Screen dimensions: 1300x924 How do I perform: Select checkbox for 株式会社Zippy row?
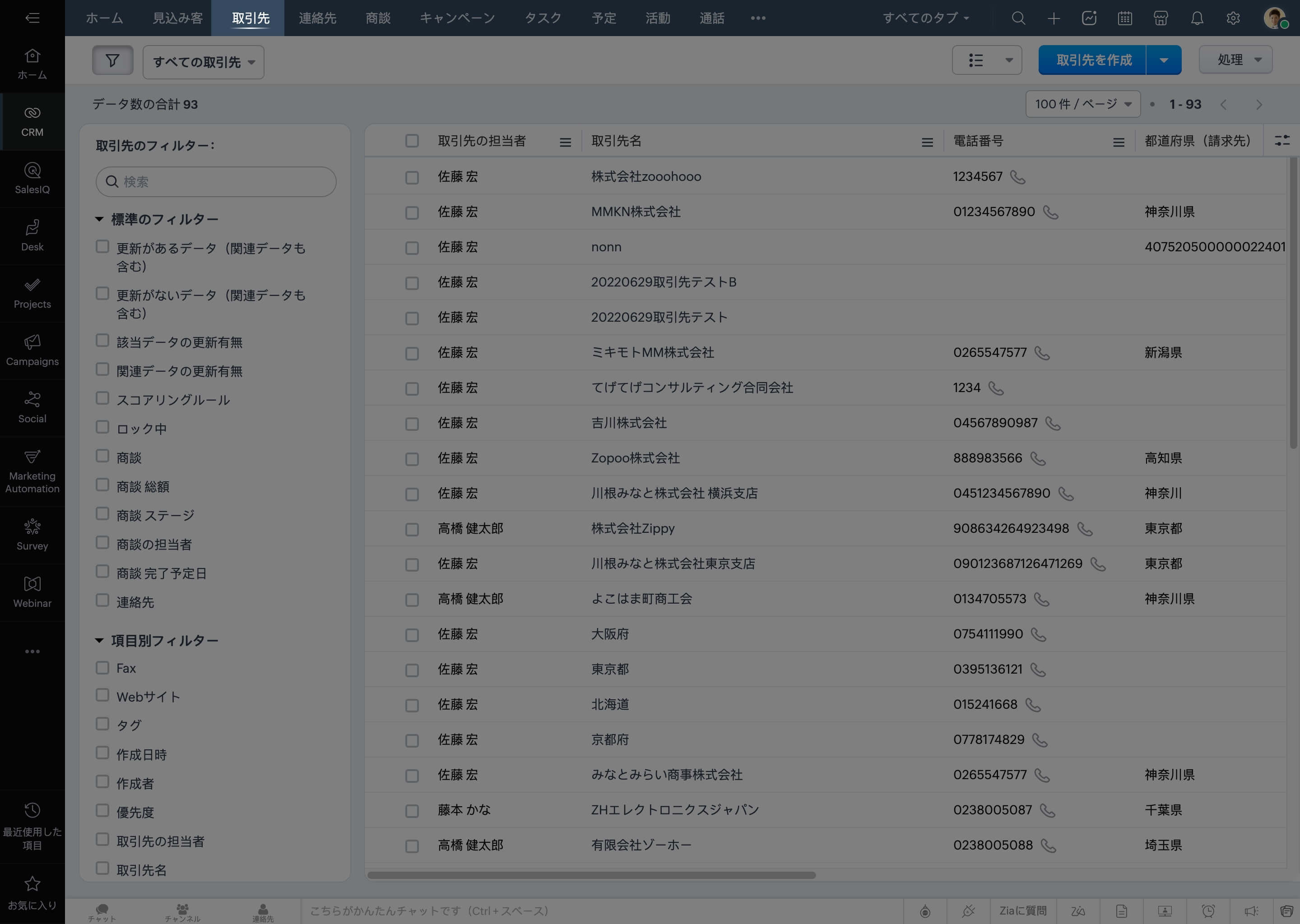click(x=412, y=529)
